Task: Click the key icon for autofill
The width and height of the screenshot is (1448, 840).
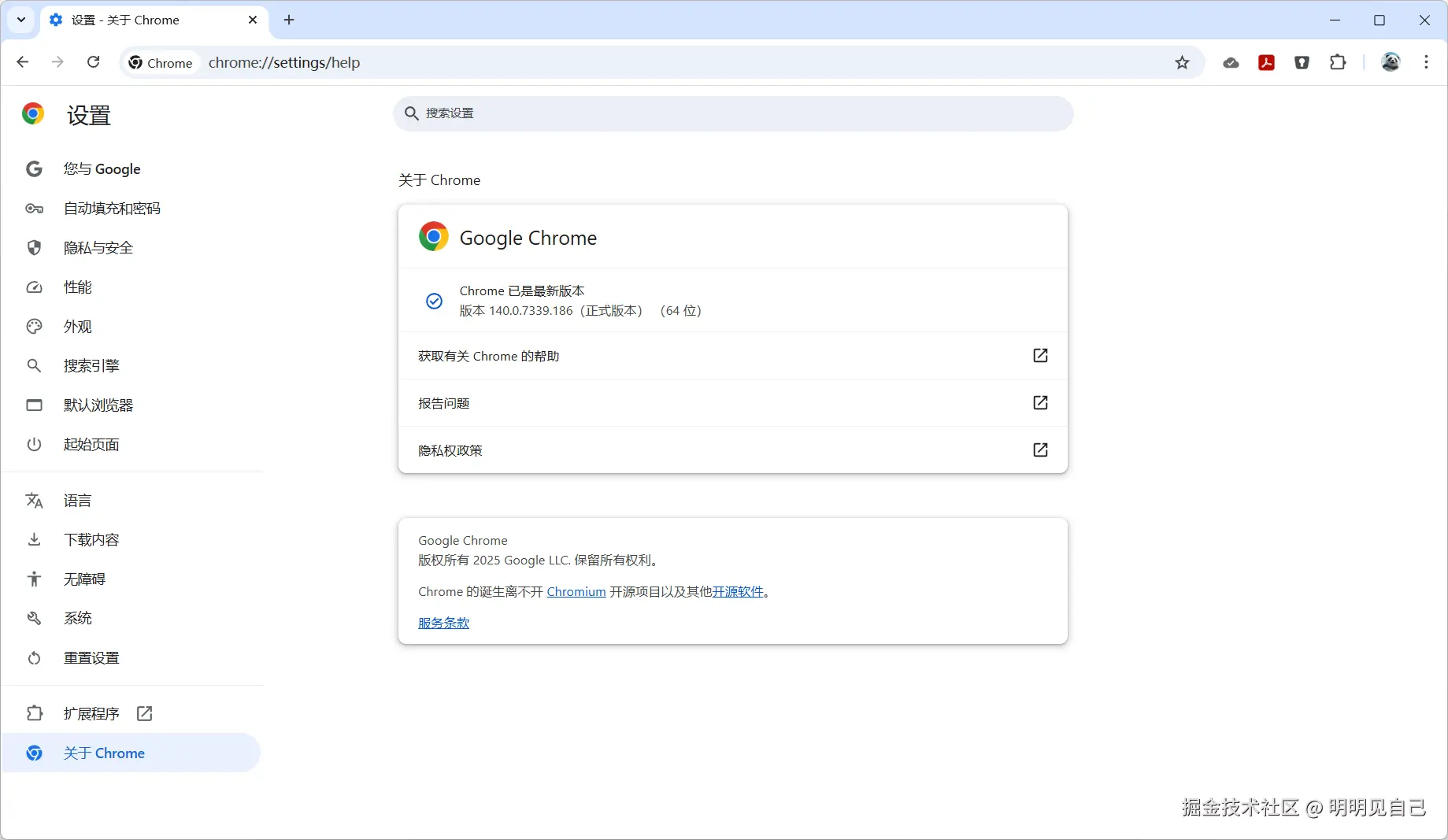Action: [34, 209]
